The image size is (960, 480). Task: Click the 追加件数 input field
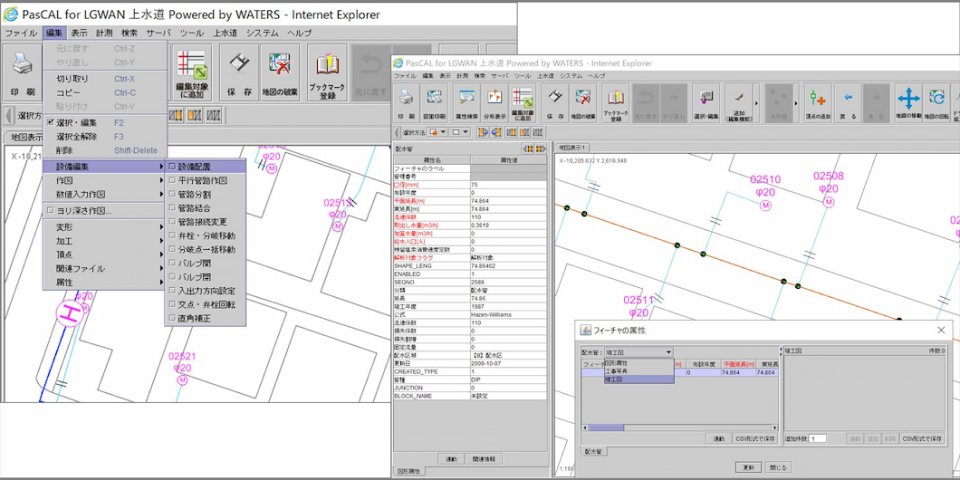817,438
